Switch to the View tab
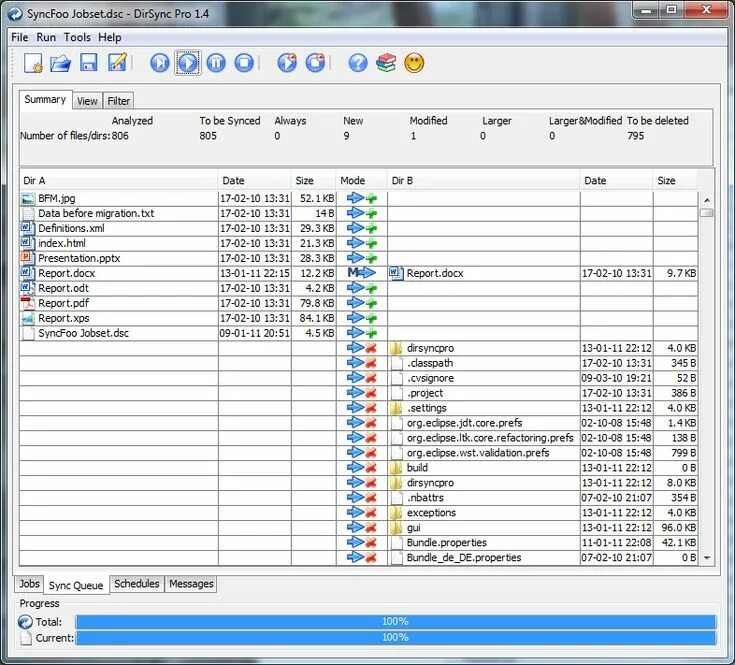 87,101
